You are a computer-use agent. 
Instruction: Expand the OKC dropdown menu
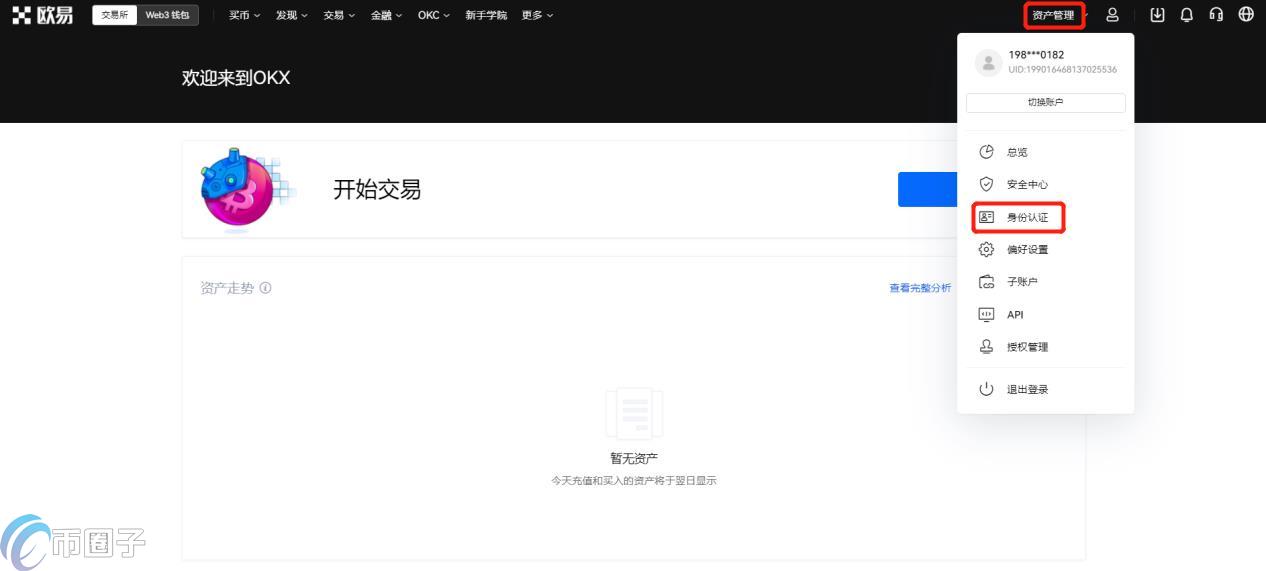pyautogui.click(x=434, y=15)
